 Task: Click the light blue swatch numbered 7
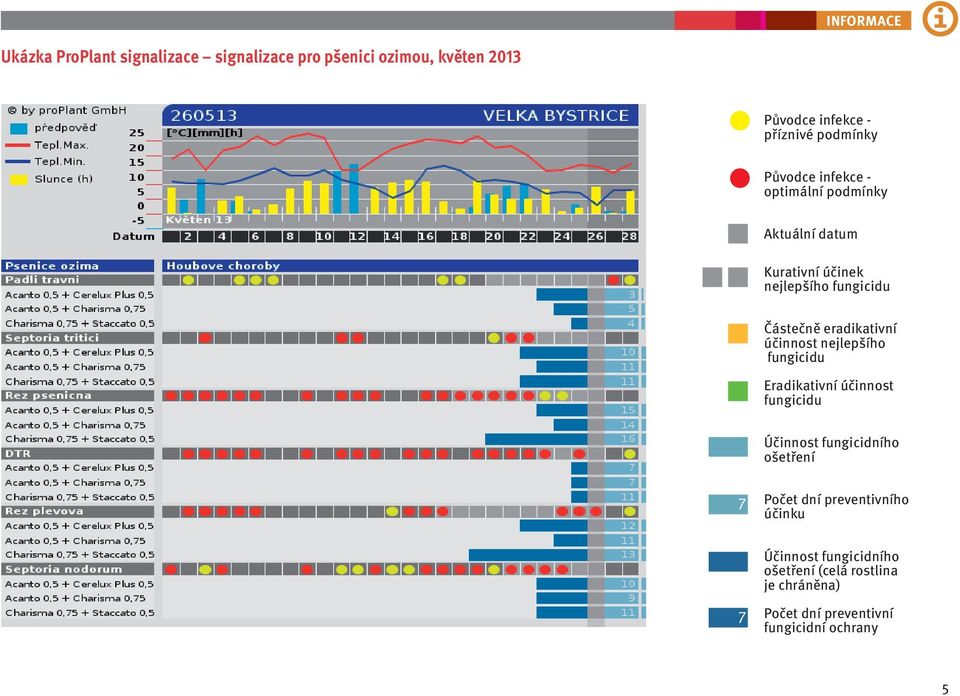tap(728, 504)
